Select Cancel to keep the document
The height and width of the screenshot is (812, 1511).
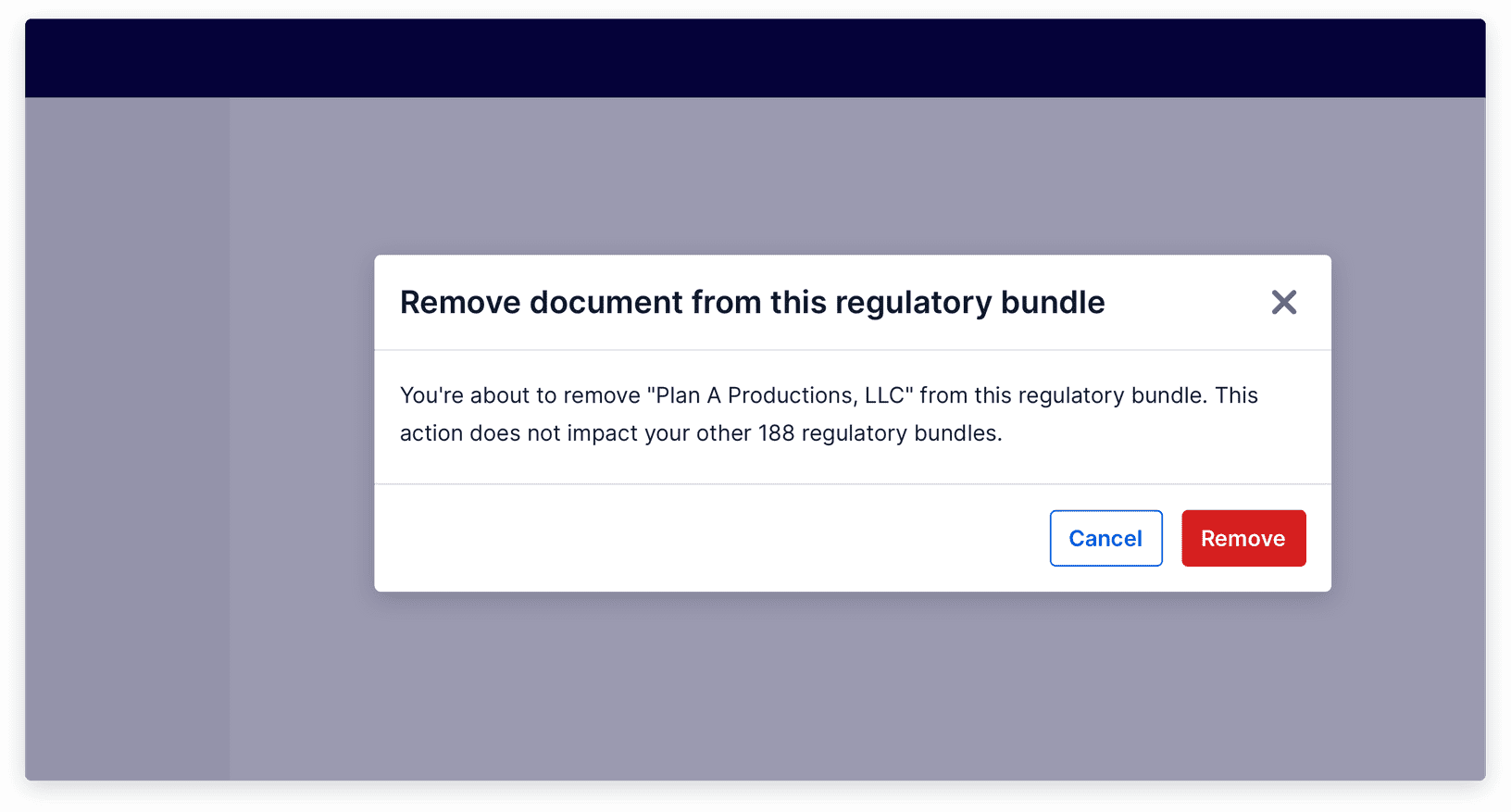tap(1105, 538)
